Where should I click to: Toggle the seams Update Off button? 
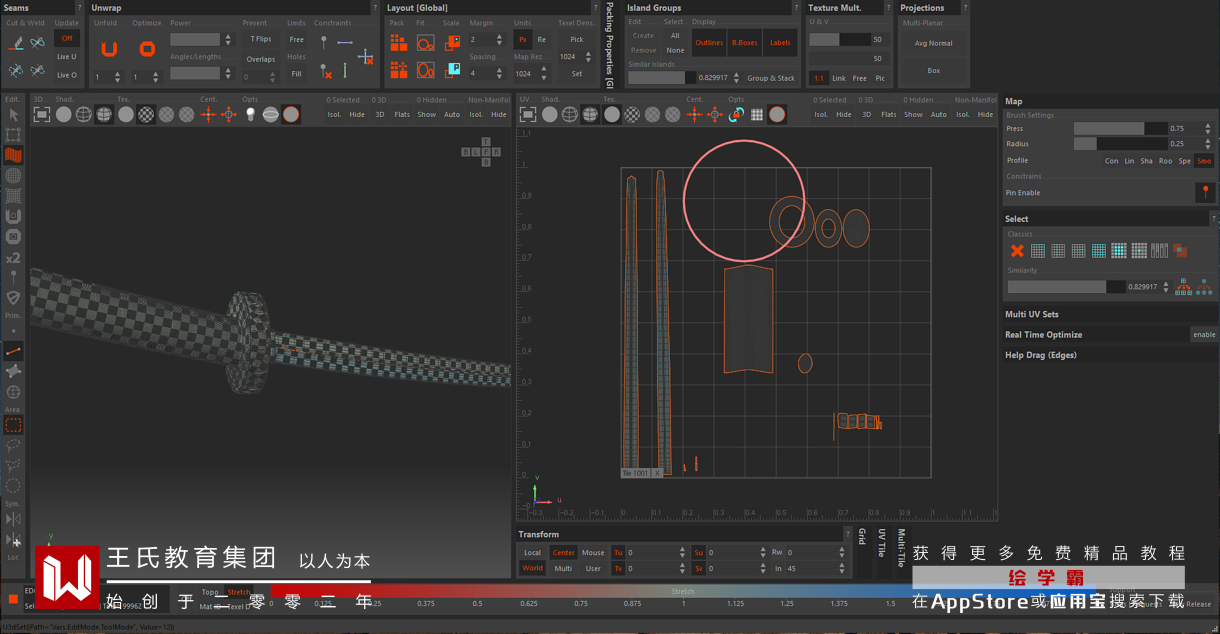pyautogui.click(x=67, y=39)
